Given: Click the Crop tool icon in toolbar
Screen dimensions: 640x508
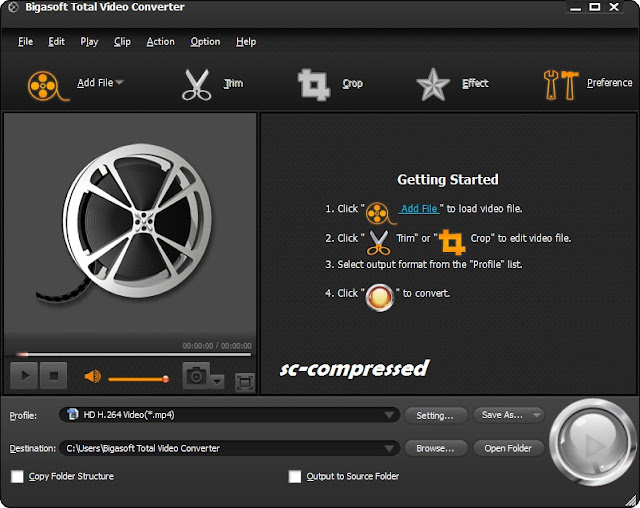Looking at the screenshot, I should click(x=313, y=85).
